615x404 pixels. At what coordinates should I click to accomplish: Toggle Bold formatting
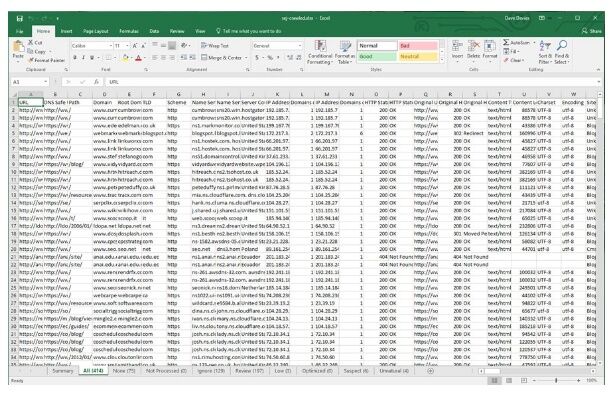75,58
